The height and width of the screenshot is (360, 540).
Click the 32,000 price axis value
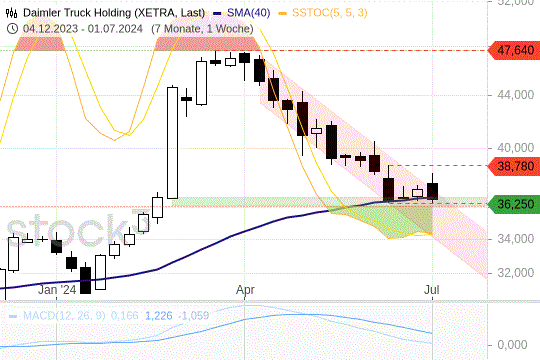[516, 273]
